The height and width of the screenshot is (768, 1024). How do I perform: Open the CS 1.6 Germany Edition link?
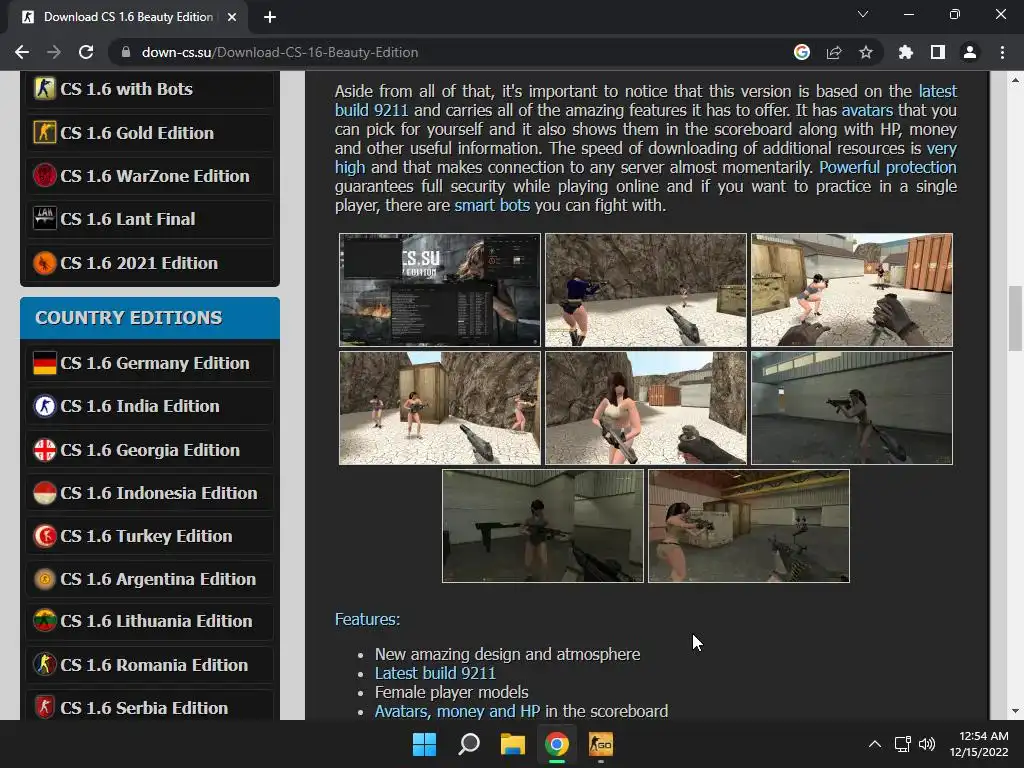155,363
